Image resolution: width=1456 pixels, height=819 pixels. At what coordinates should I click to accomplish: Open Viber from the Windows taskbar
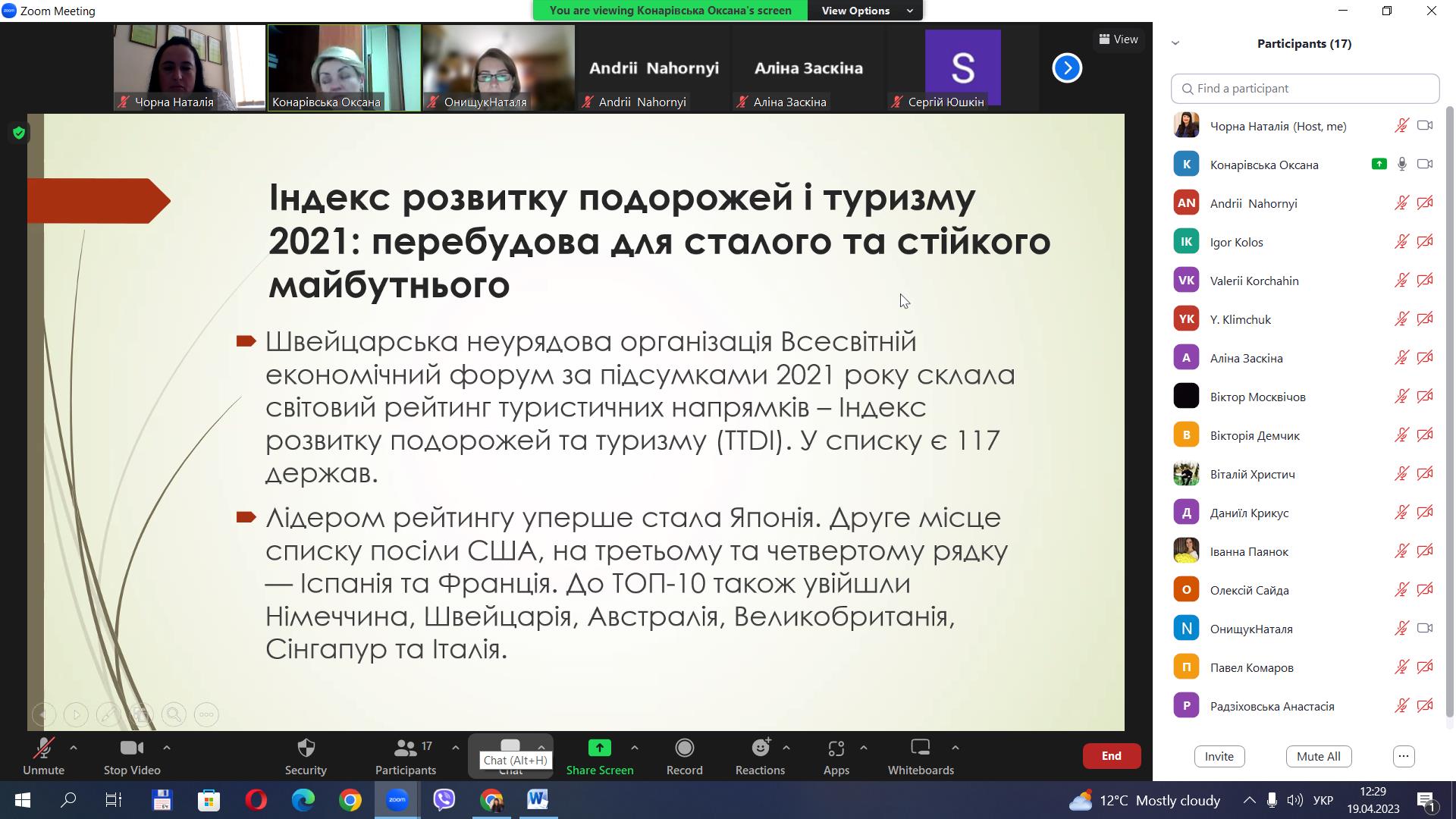pyautogui.click(x=444, y=799)
